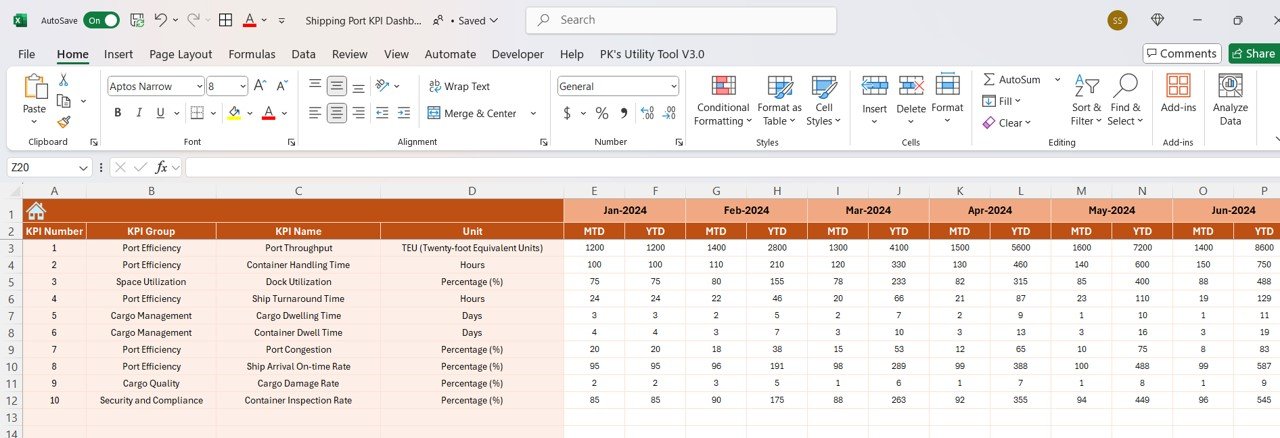Image resolution: width=1280 pixels, height=438 pixels.
Task: Open Conditional Formatting menu
Action: pyautogui.click(x=722, y=100)
